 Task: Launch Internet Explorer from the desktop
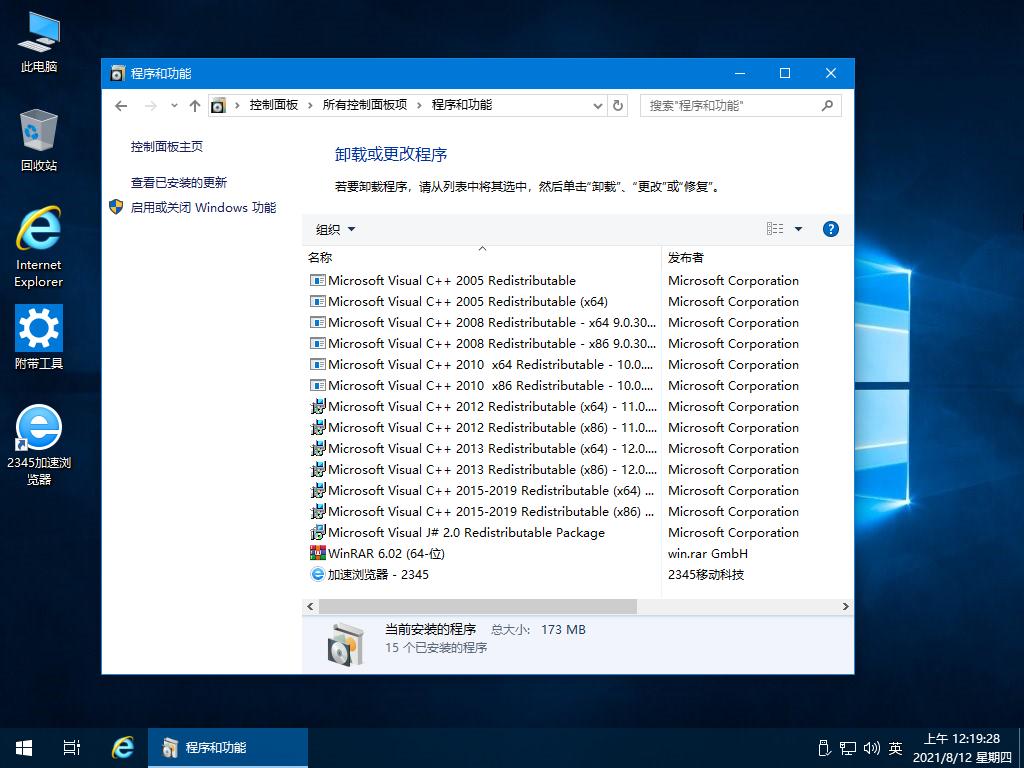tap(39, 247)
